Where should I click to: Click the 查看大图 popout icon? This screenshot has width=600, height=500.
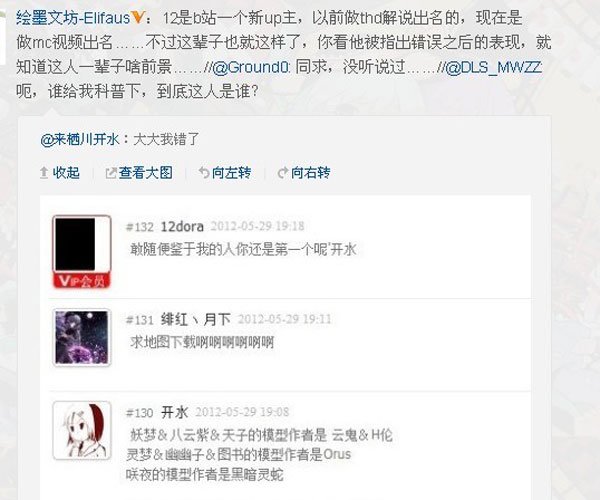[x=111, y=173]
